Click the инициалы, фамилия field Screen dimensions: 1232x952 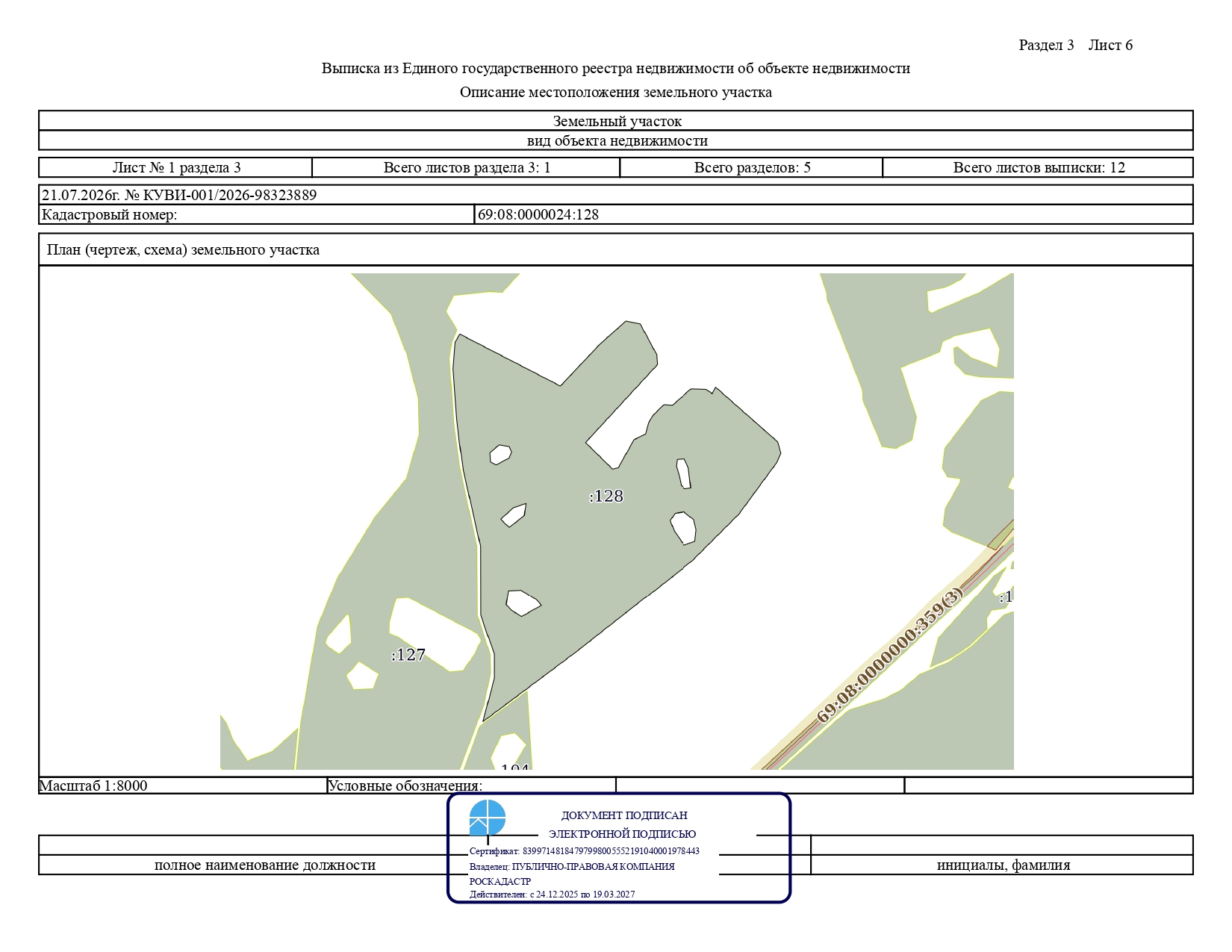1002,865
